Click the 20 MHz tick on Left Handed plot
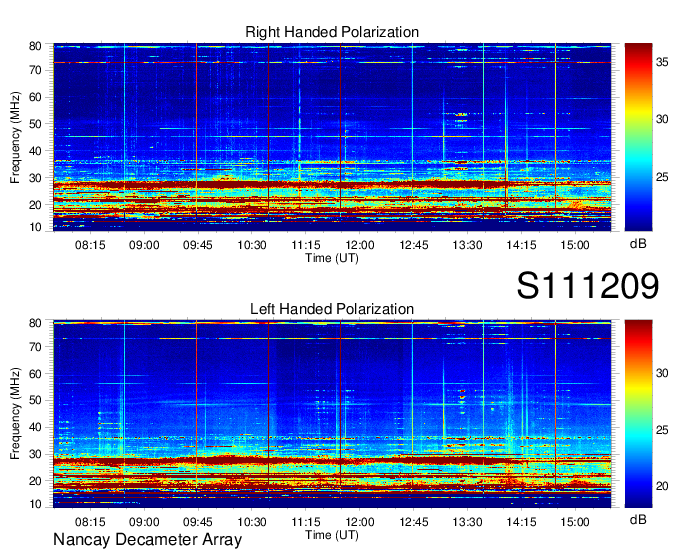This screenshot has height=552, width=680. (x=35, y=481)
